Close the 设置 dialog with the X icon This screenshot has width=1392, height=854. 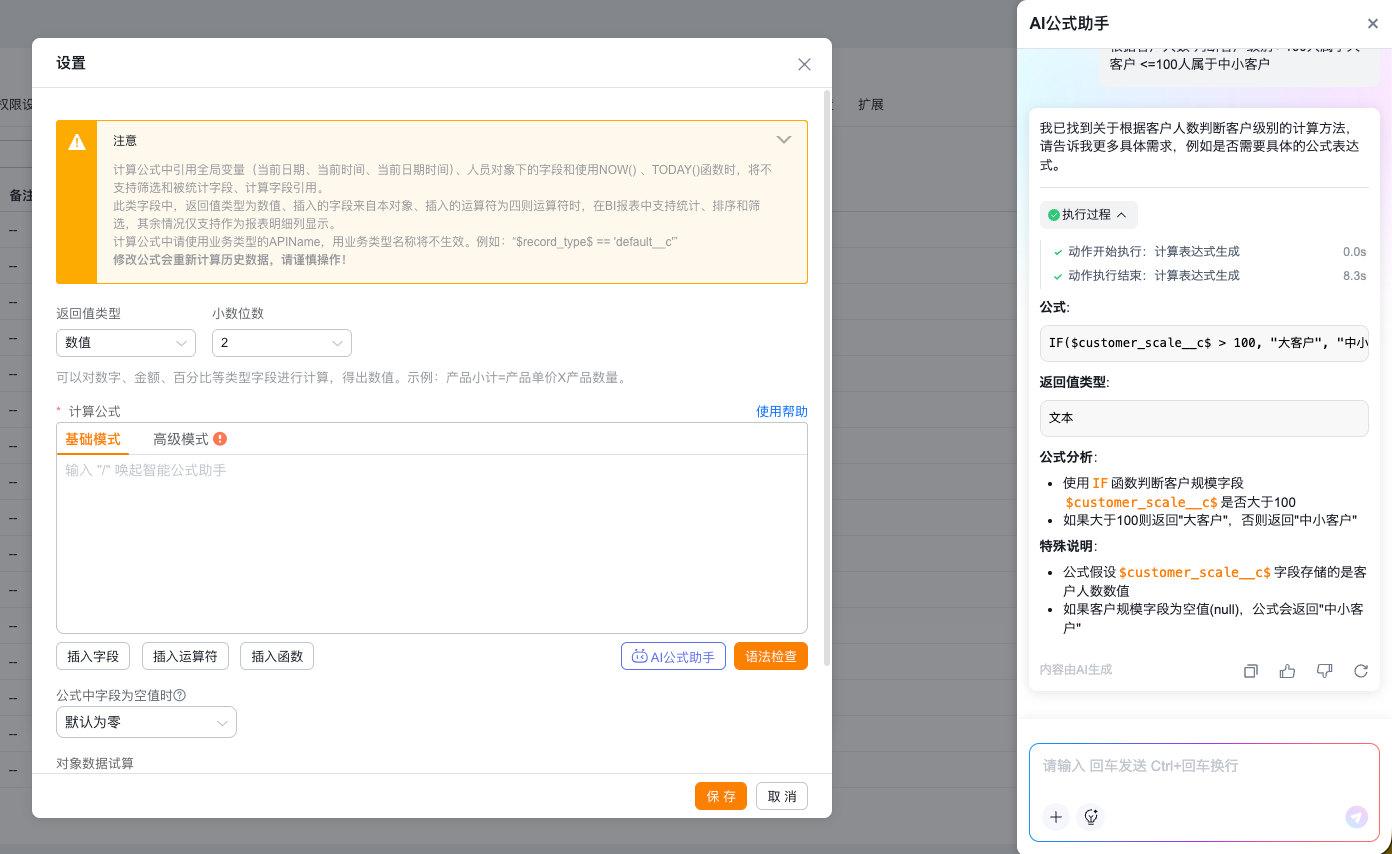point(804,64)
